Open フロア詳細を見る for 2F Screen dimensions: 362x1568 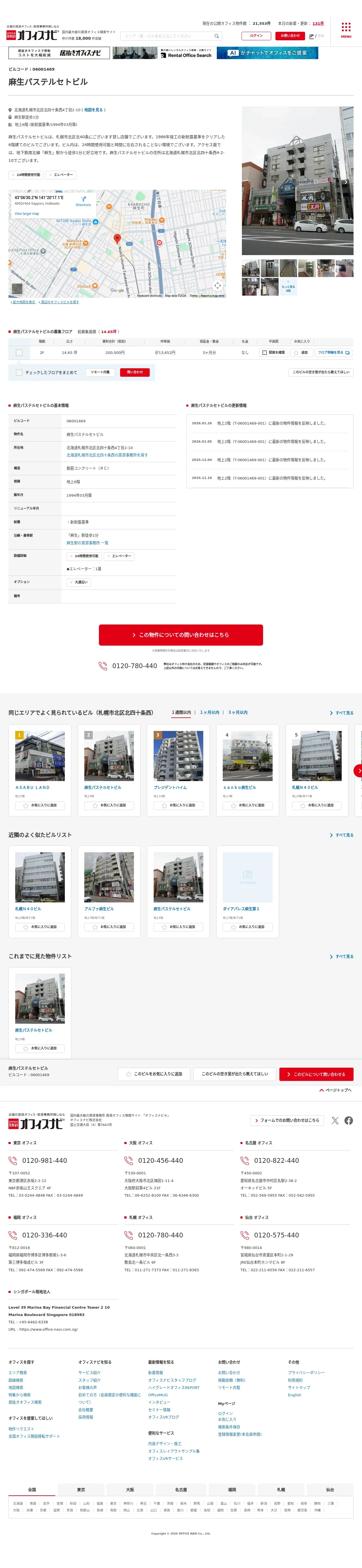point(333,353)
